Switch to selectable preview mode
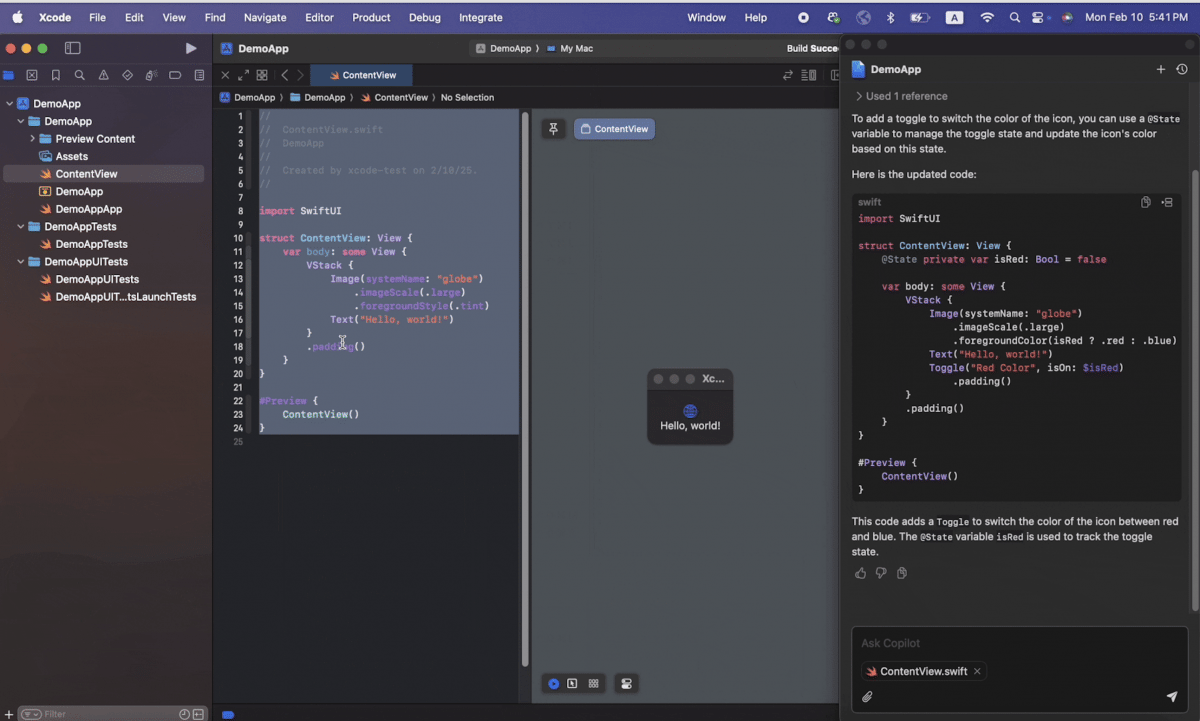Image resolution: width=1200 pixels, height=721 pixels. pos(572,683)
